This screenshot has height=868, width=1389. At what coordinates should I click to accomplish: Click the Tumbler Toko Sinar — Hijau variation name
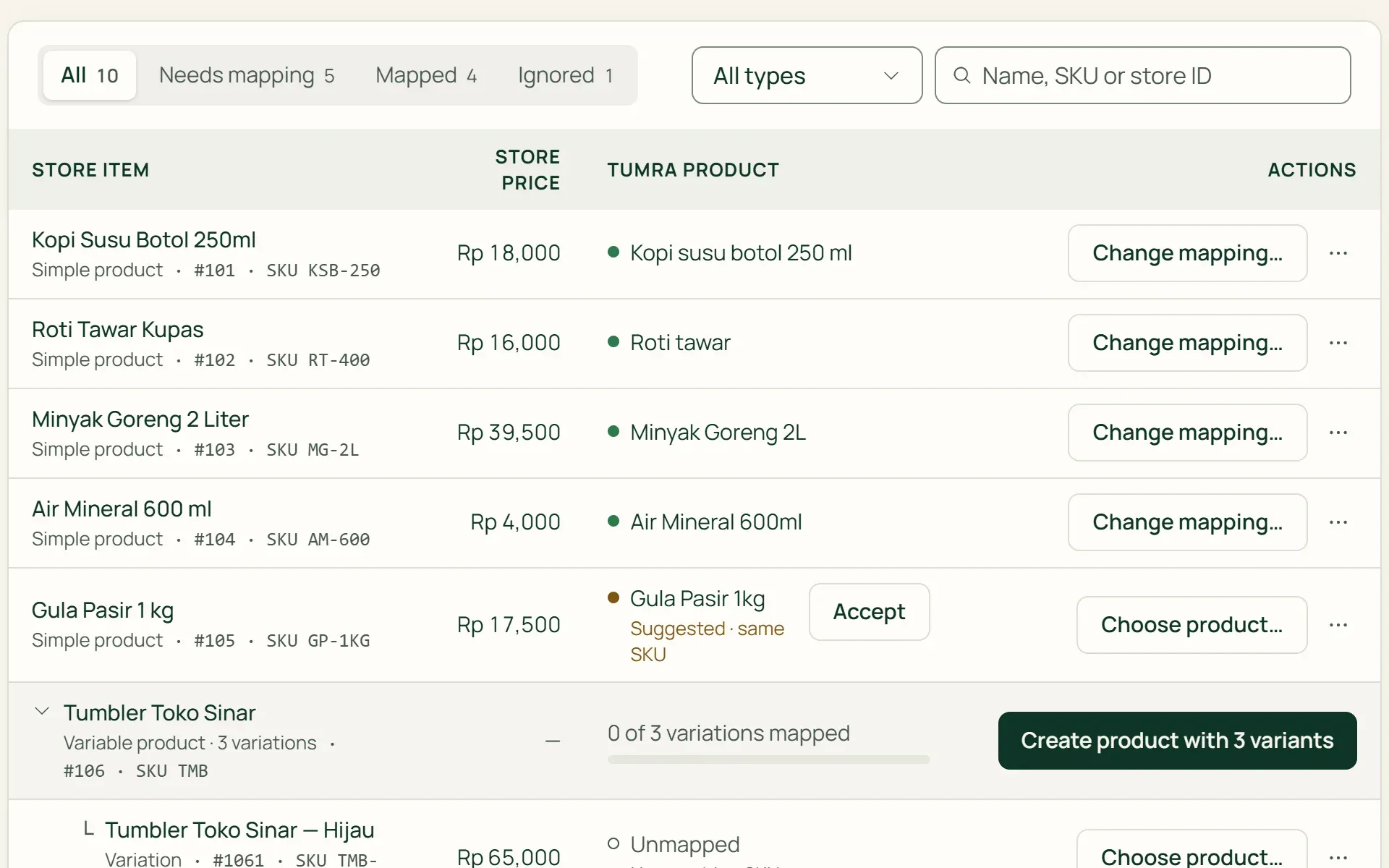pyautogui.click(x=239, y=830)
